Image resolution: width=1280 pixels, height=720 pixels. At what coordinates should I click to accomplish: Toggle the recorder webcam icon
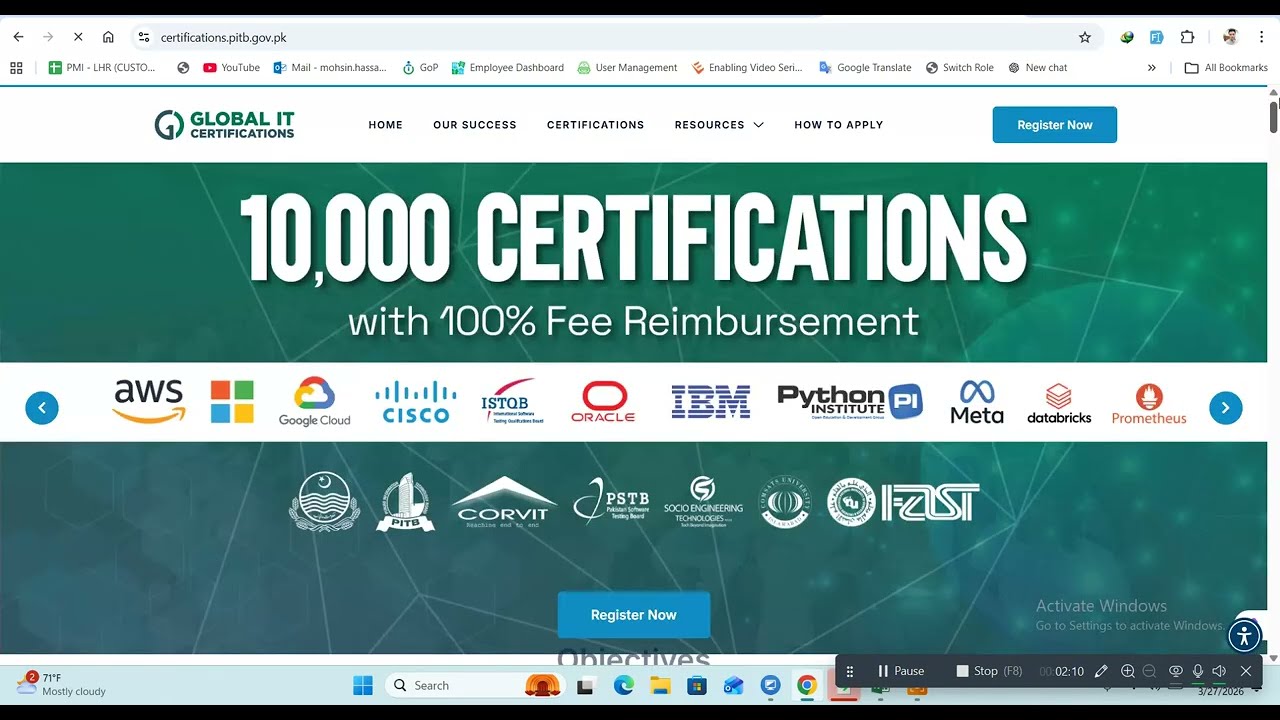[1176, 671]
